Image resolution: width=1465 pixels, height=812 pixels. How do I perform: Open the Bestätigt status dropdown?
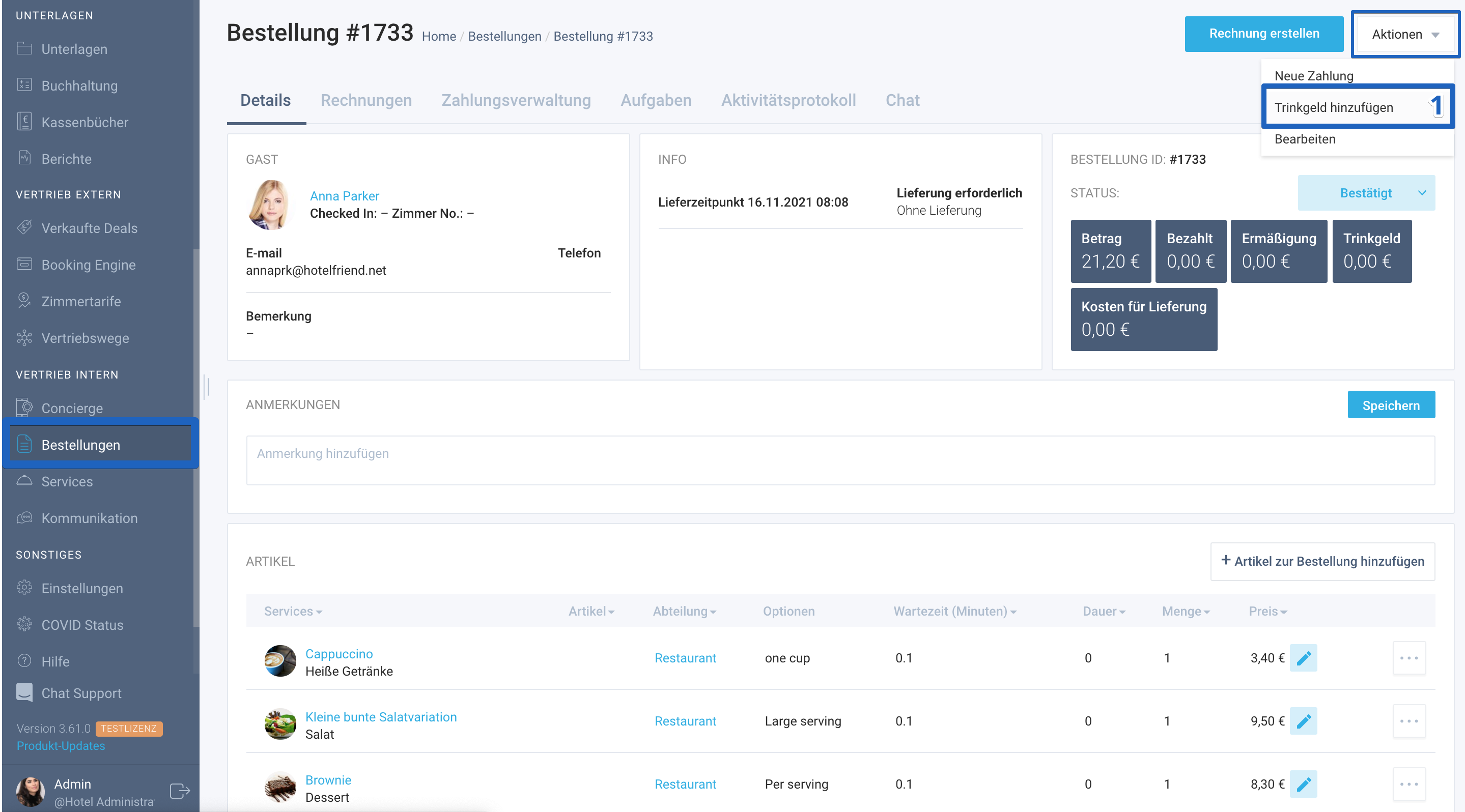click(1366, 193)
